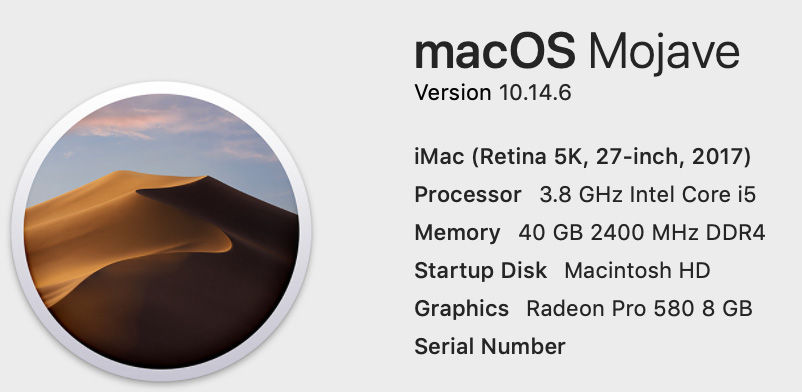Click the bold "macOS" title word
Image resolution: width=802 pixels, height=392 pixels.
495,53
